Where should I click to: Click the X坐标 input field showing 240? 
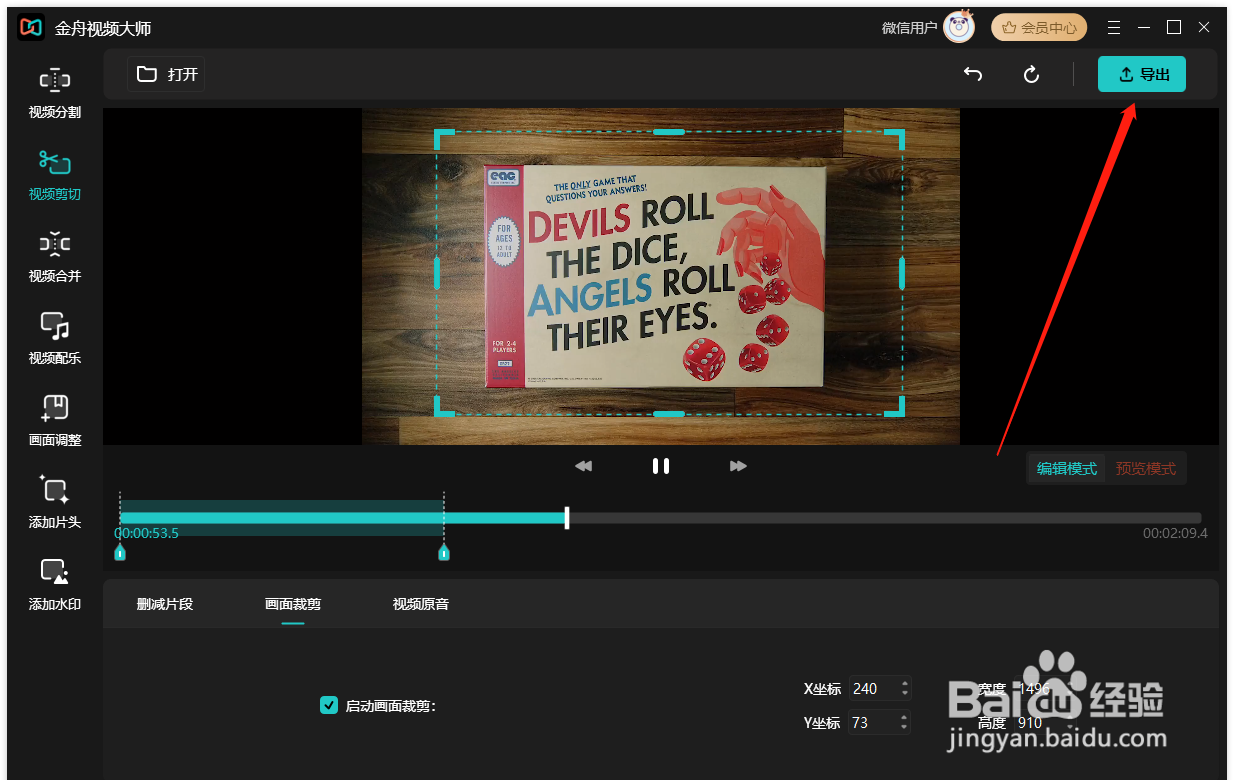click(x=873, y=688)
